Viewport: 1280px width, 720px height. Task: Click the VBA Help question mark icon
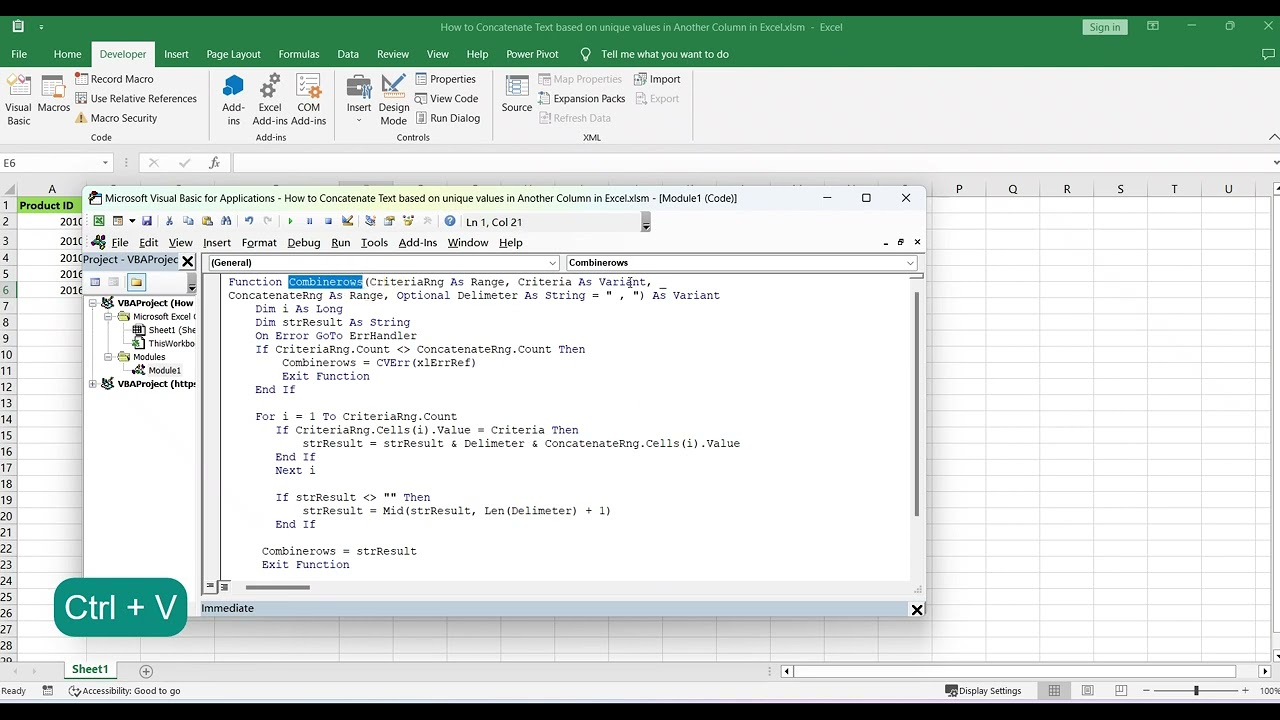click(450, 222)
